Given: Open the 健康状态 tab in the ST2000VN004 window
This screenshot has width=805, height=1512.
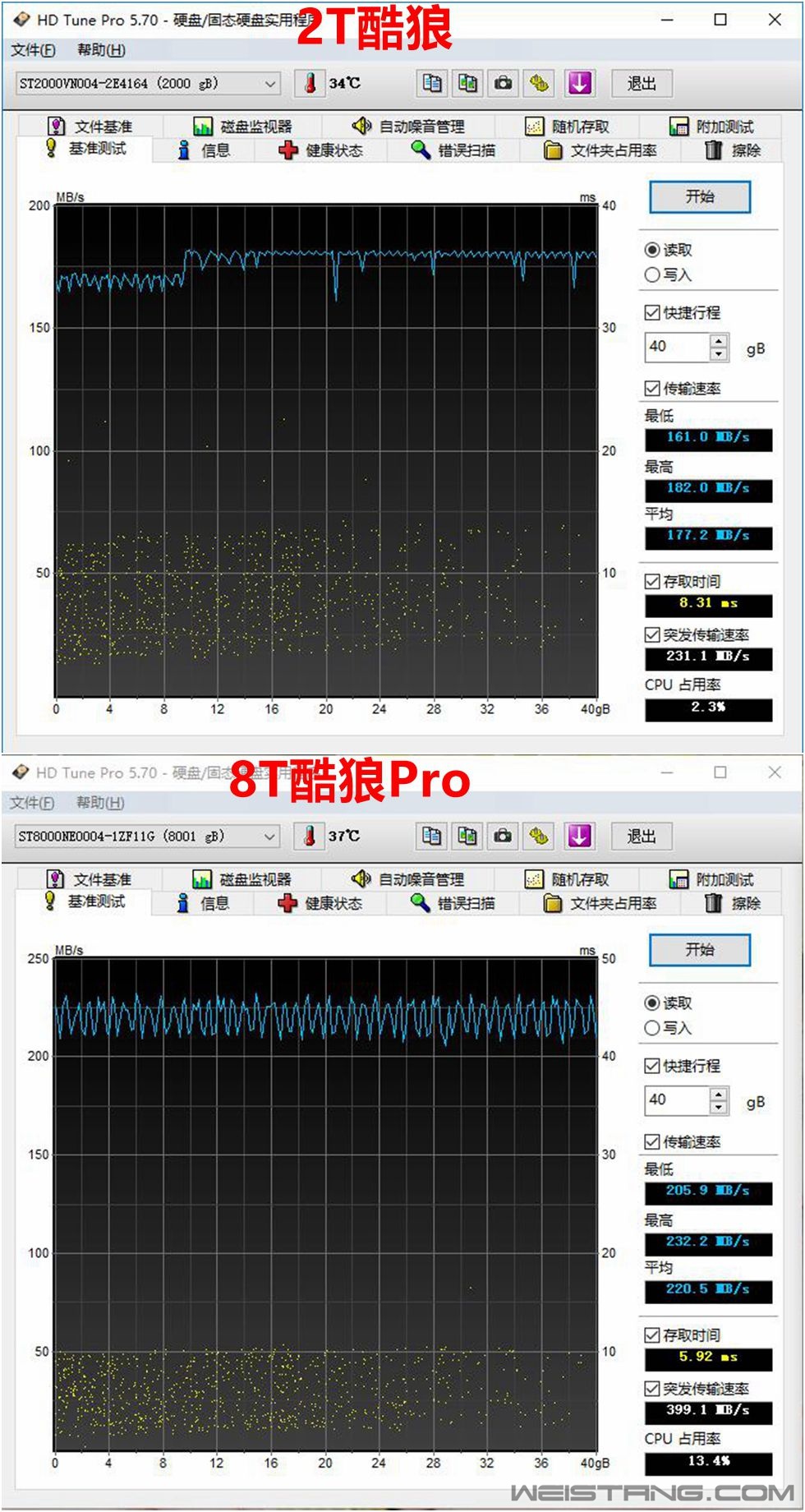Looking at the screenshot, I should [322, 150].
